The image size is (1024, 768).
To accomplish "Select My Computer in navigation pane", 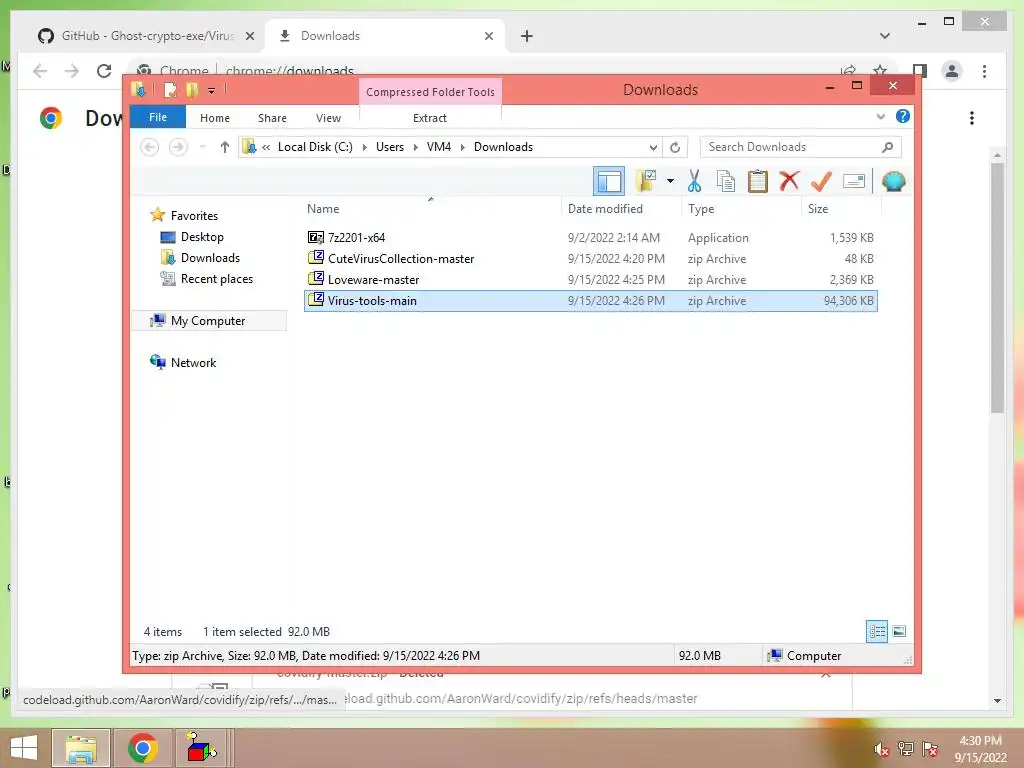I will point(208,321).
